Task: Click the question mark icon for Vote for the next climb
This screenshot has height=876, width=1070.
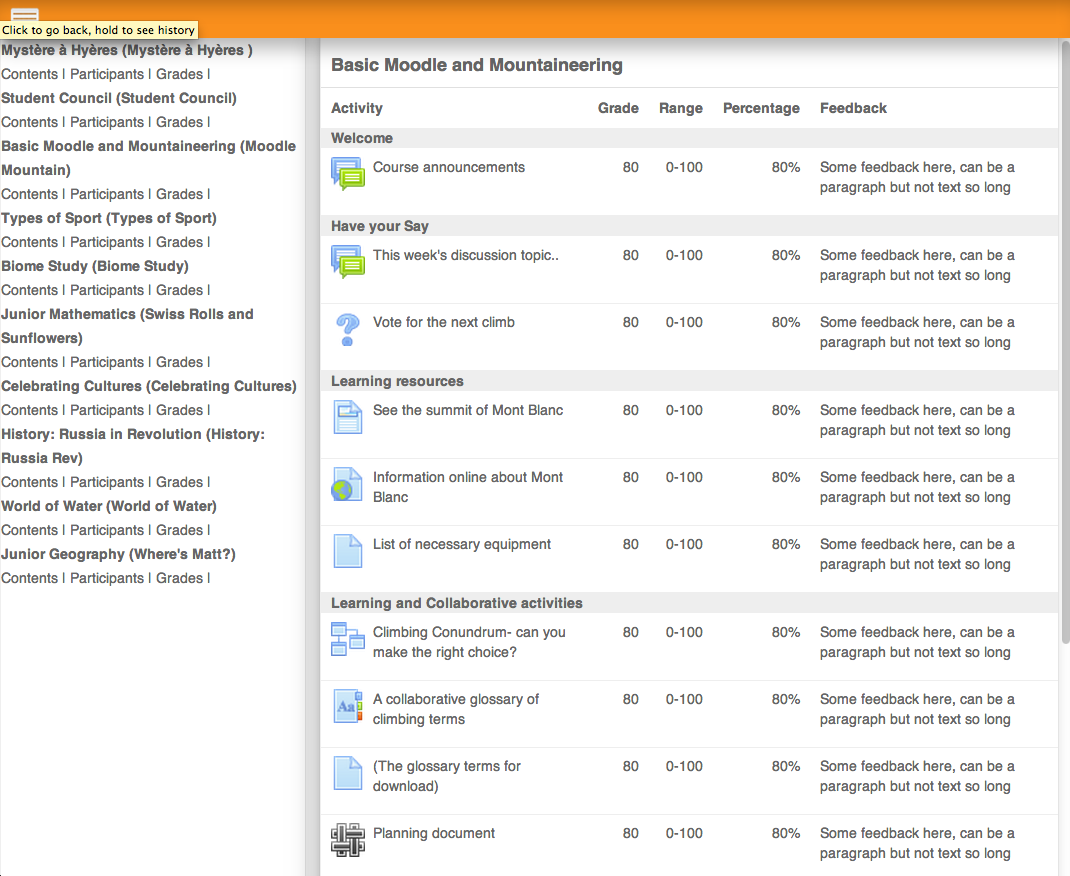Action: (x=348, y=330)
